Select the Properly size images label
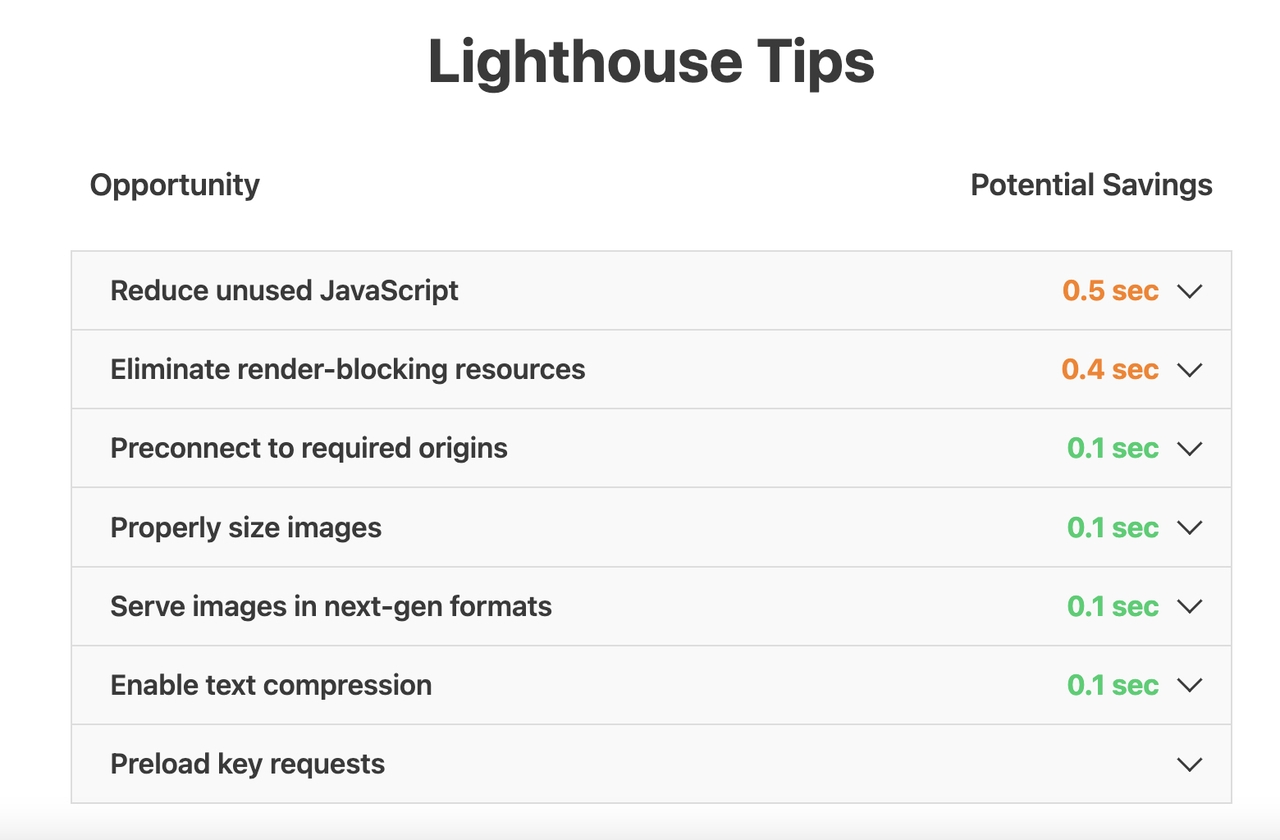This screenshot has width=1280, height=840. click(x=245, y=528)
